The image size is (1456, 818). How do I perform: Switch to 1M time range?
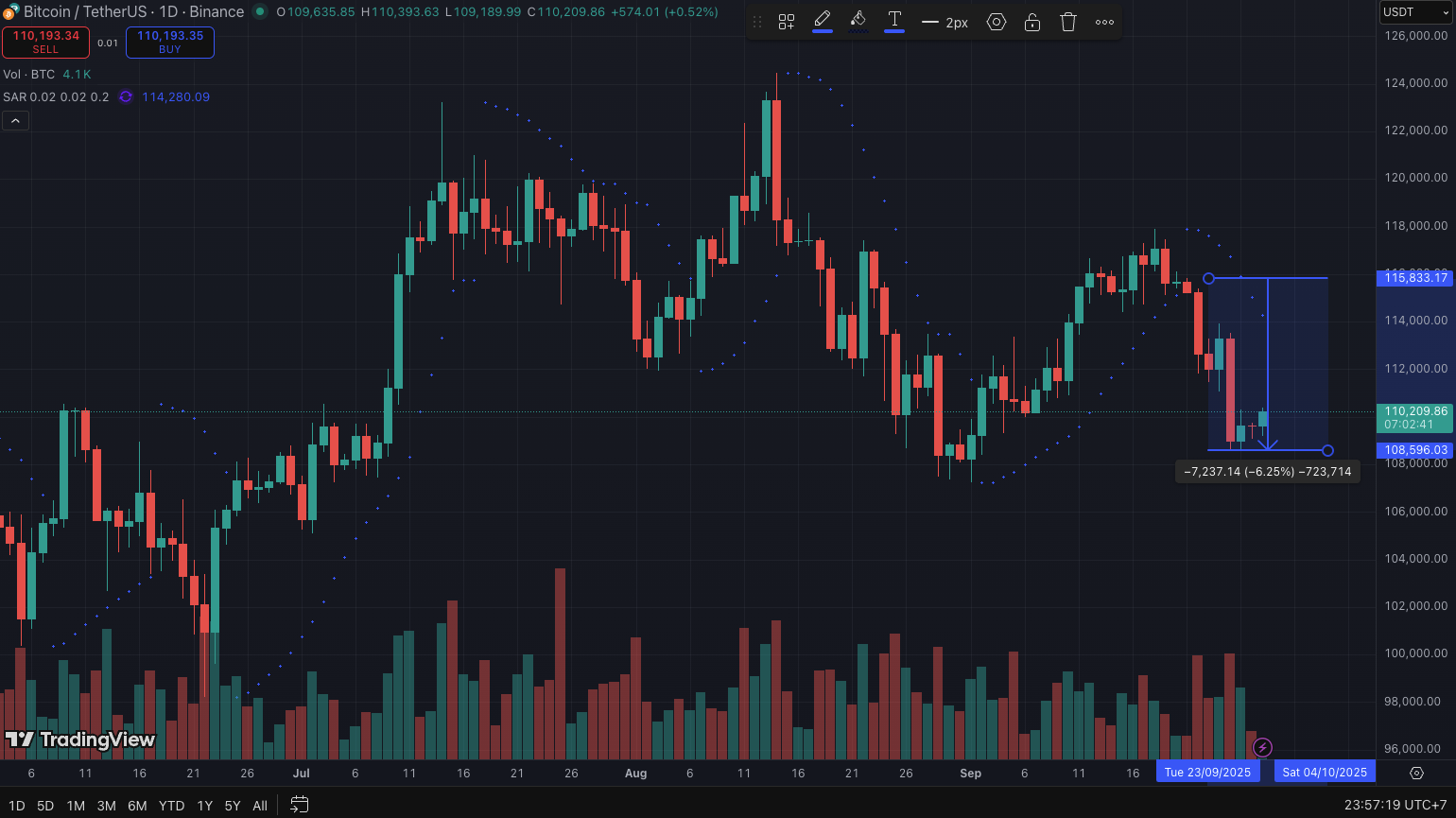pyautogui.click(x=76, y=806)
